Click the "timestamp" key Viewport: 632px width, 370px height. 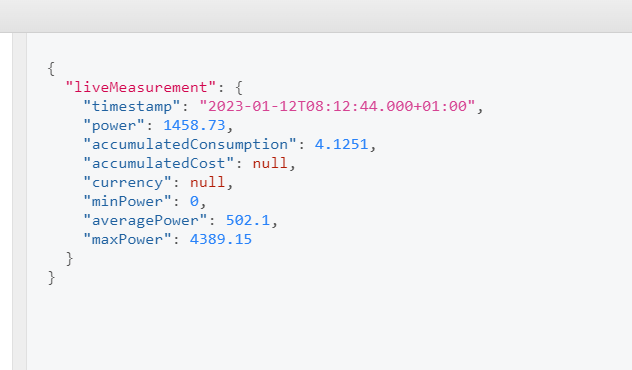tap(131, 106)
